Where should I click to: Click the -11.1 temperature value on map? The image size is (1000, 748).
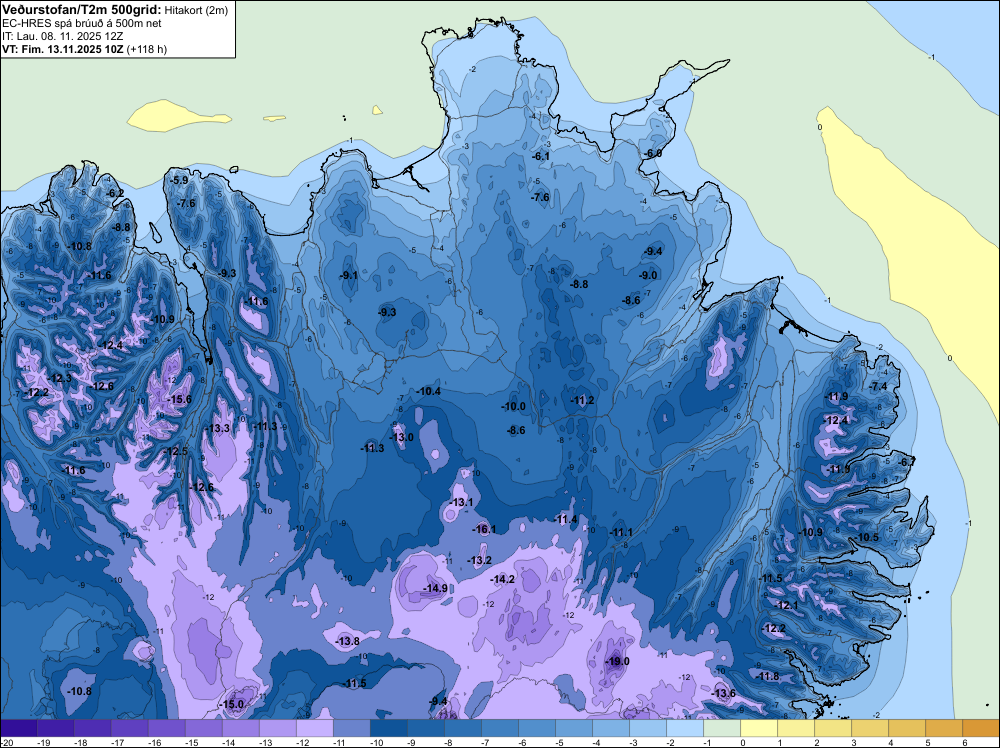click(x=621, y=532)
